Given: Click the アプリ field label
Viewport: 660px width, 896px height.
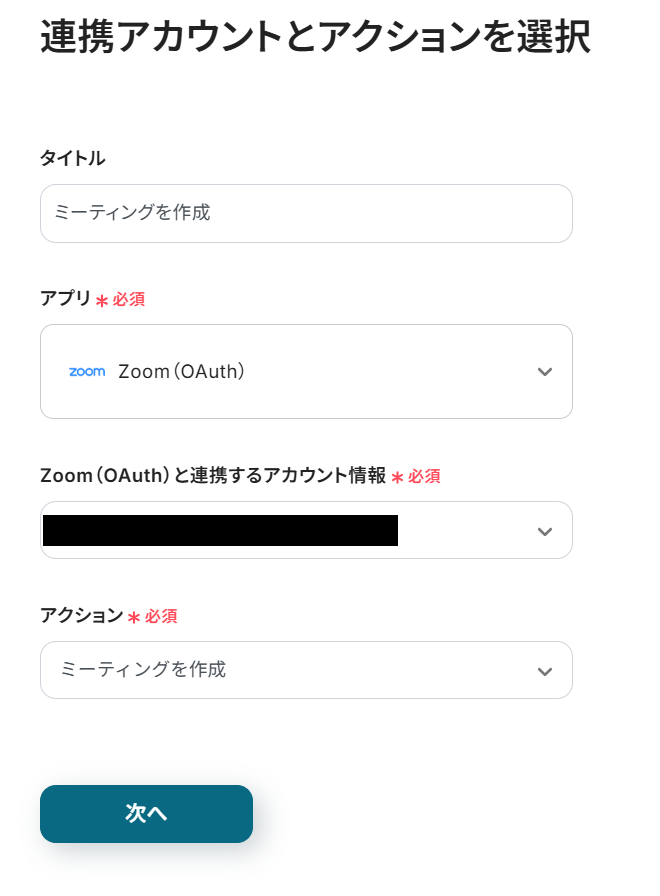Looking at the screenshot, I should (x=65, y=299).
